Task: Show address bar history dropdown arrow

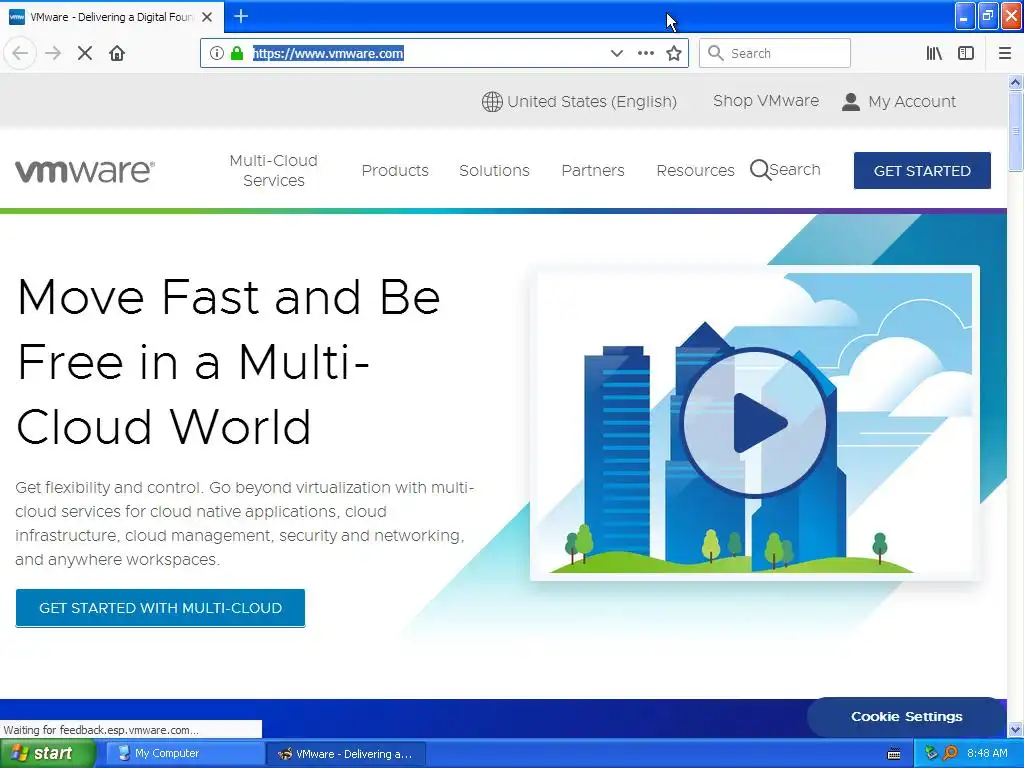Action: coord(616,53)
